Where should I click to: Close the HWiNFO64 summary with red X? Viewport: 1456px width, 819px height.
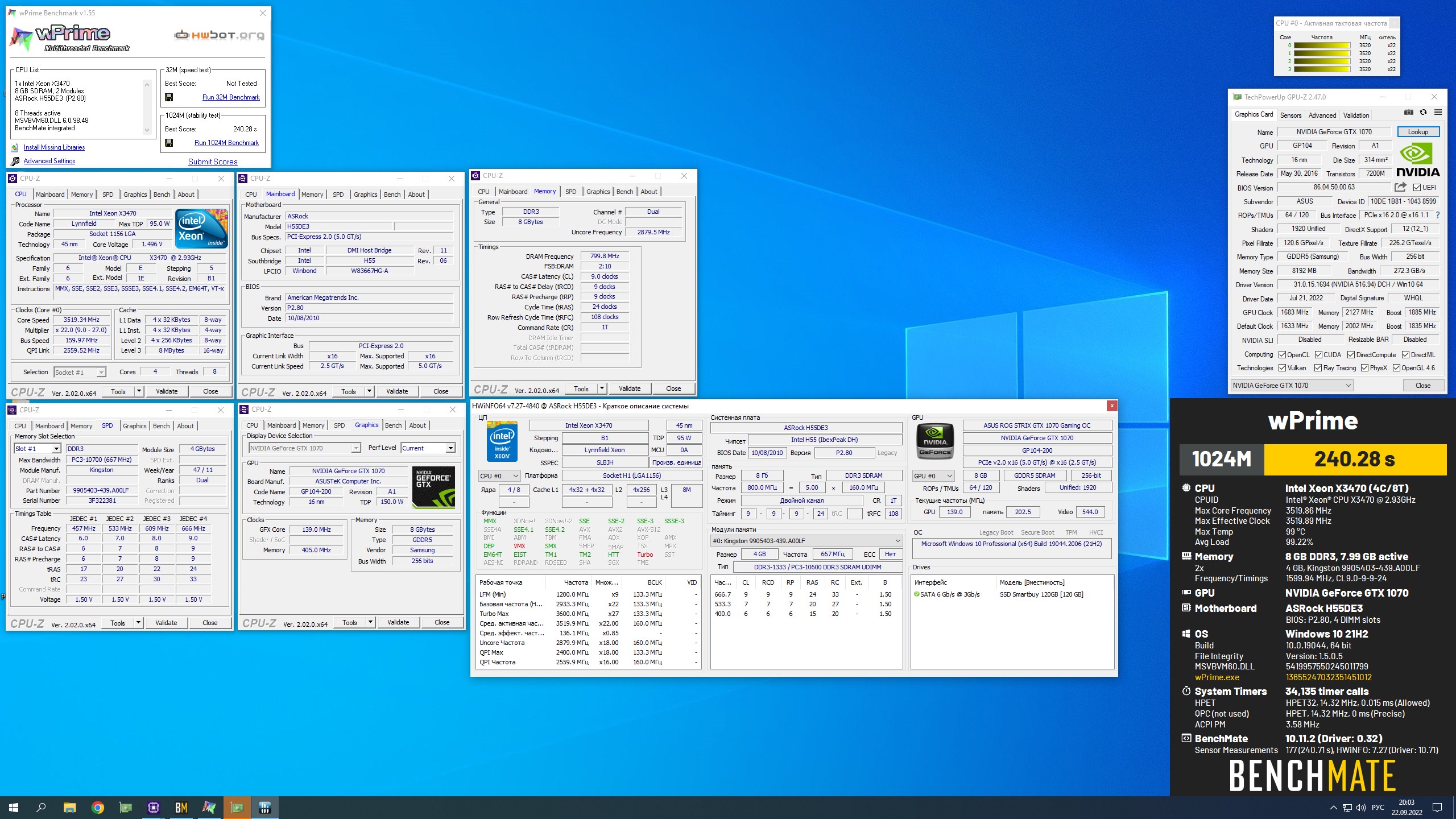(1111, 406)
